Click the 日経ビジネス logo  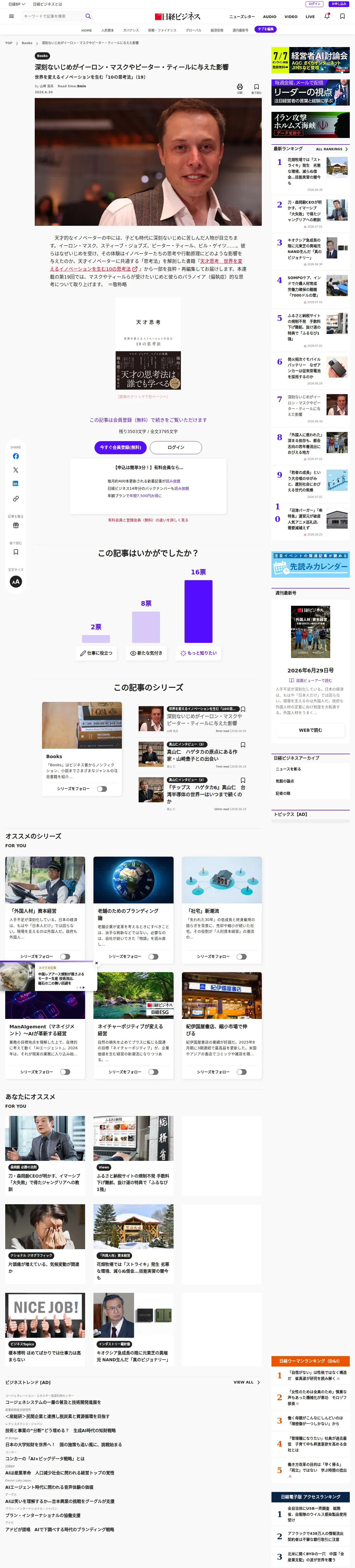[x=177, y=16]
